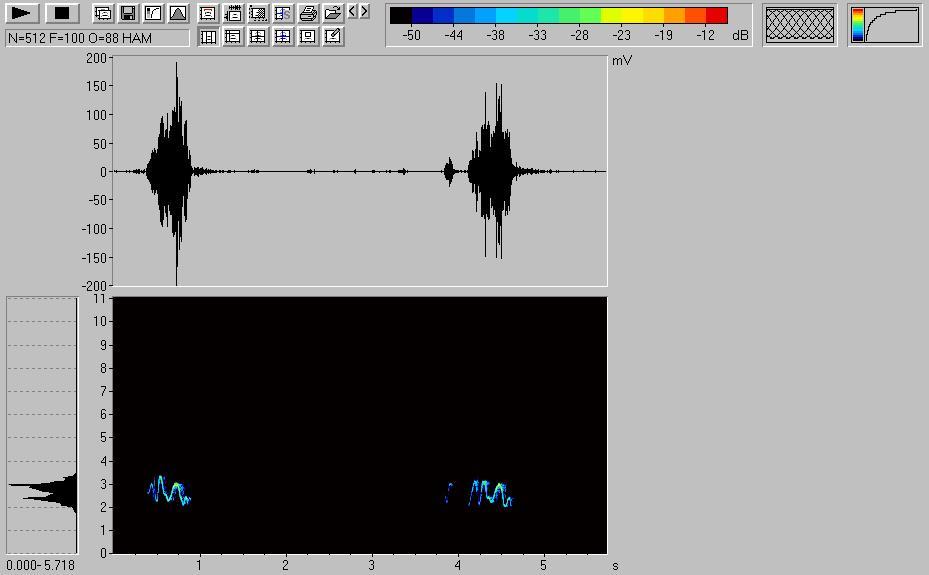The image size is (929, 575).
Task: Open the color table curve button
Action: (x=885, y=26)
